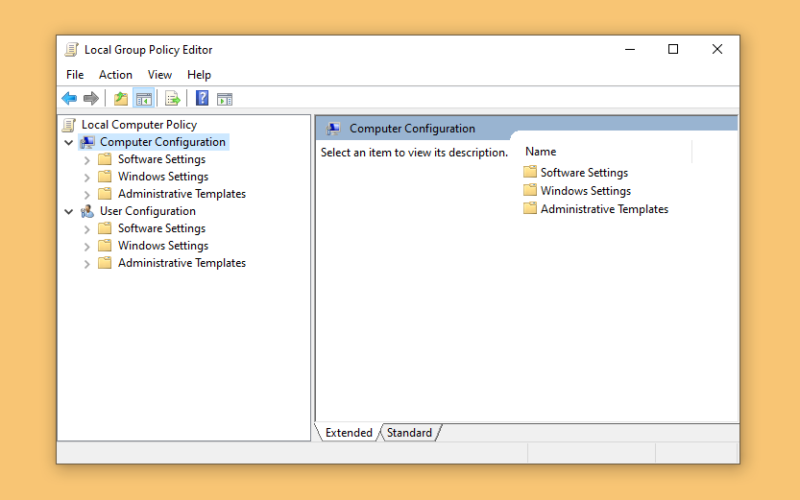Select Software Settings text under User Configuration
The image size is (800, 500).
click(162, 229)
